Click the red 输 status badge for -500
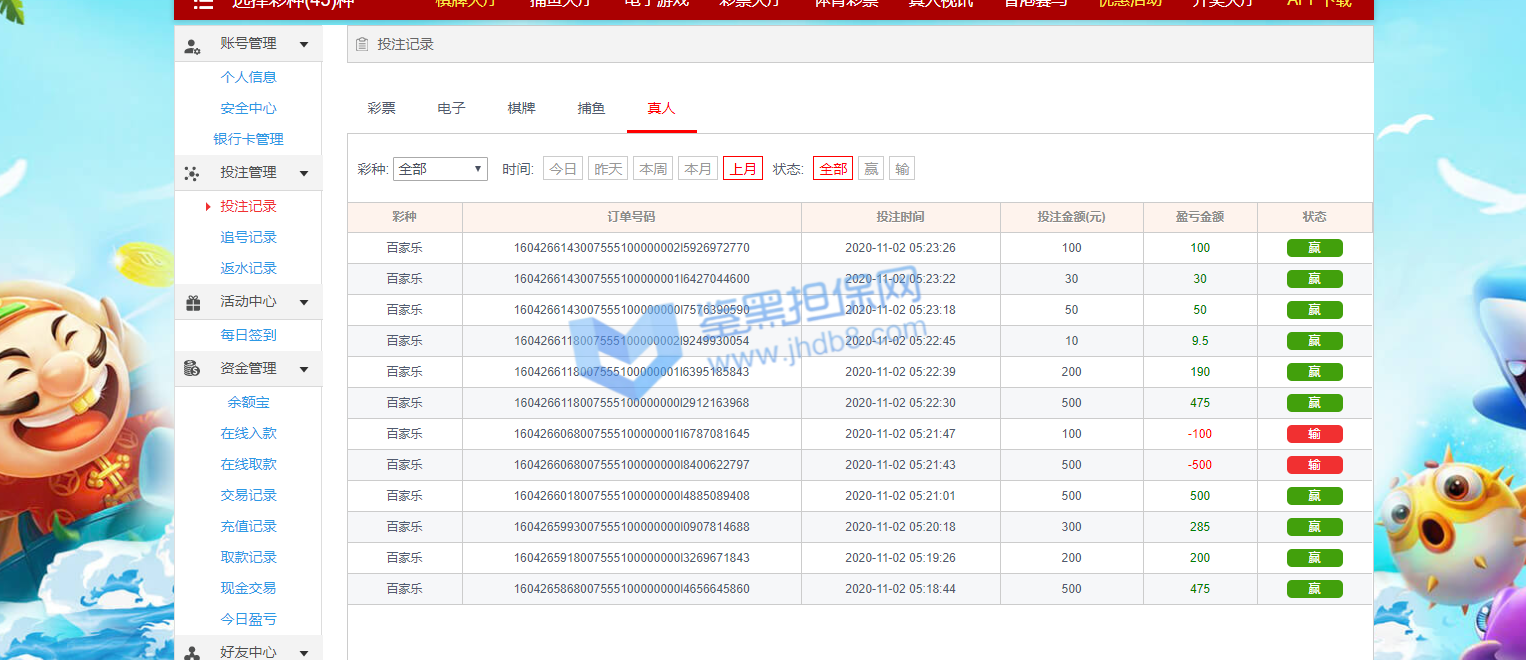Screen dimensions: 1526x660 (x=1314, y=465)
